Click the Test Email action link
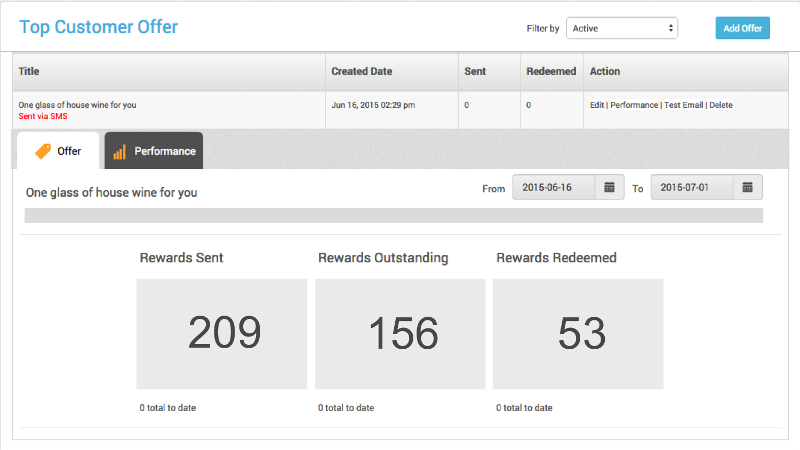This screenshot has height=450, width=800. click(683, 105)
